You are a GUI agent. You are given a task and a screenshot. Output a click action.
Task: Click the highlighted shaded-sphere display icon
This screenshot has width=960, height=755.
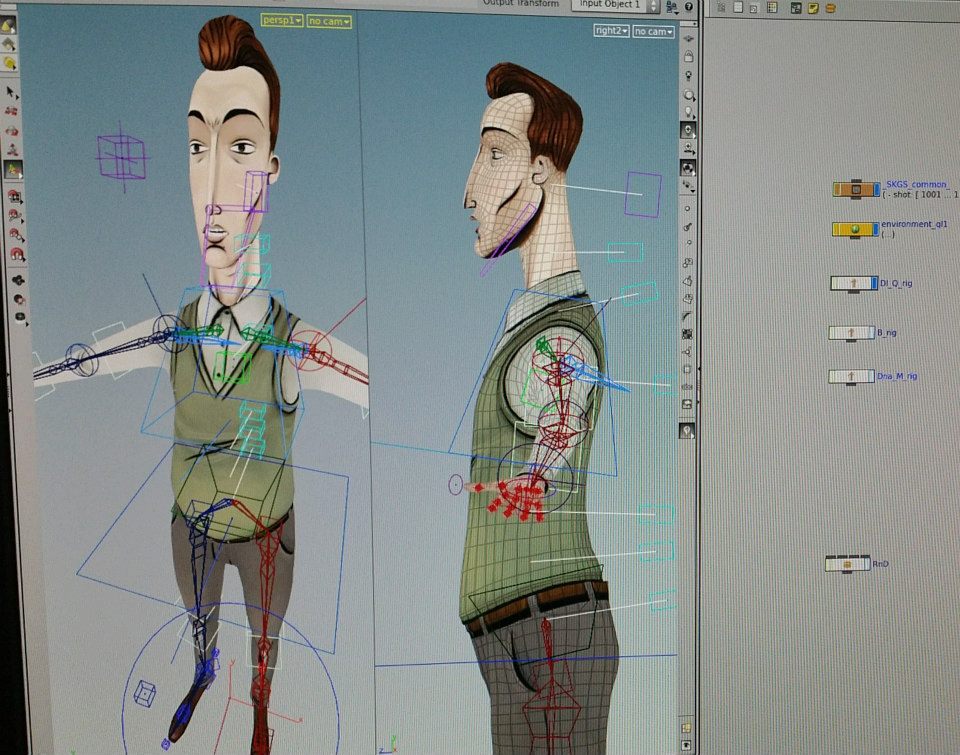pos(688,168)
